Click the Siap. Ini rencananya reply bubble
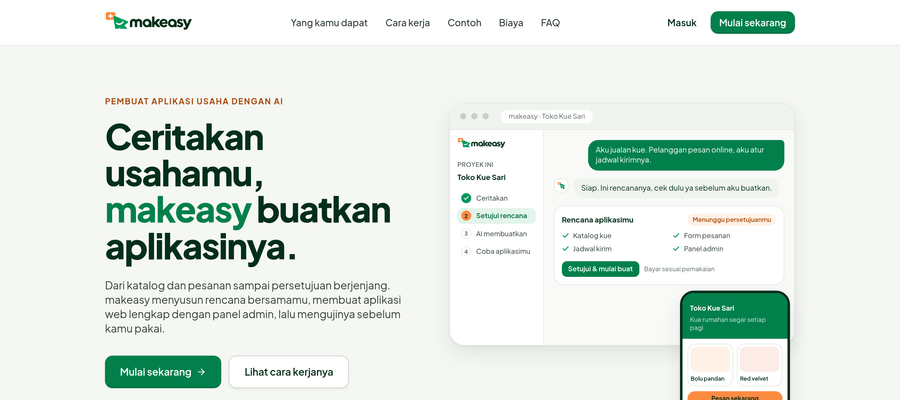Image resolution: width=900 pixels, height=400 pixels. click(x=676, y=188)
